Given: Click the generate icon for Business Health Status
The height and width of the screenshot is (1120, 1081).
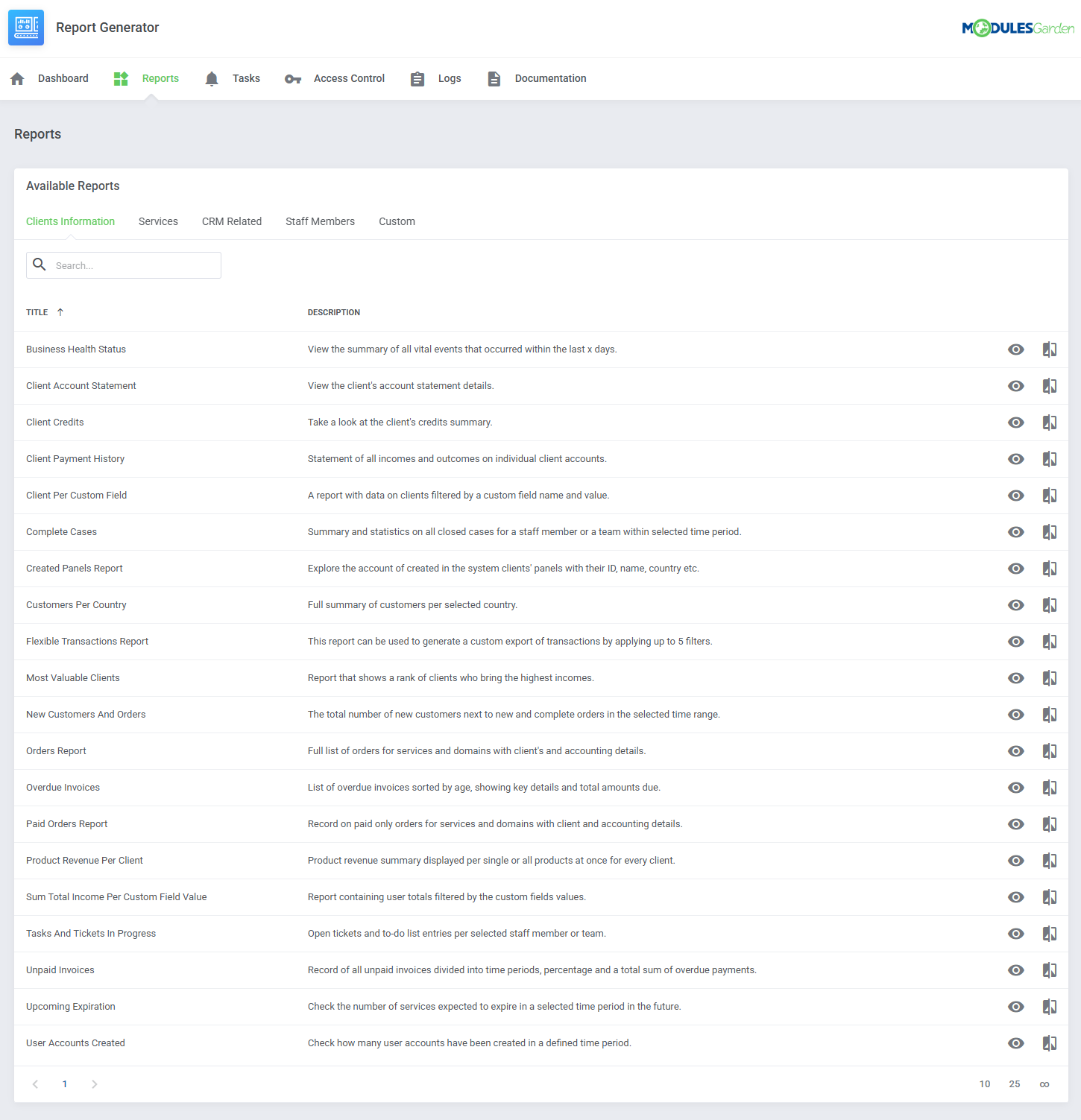Looking at the screenshot, I should pyautogui.click(x=1050, y=349).
